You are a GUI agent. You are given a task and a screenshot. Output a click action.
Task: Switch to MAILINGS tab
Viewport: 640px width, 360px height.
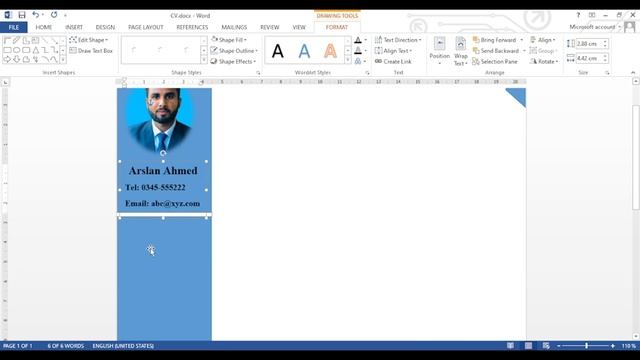click(x=234, y=27)
